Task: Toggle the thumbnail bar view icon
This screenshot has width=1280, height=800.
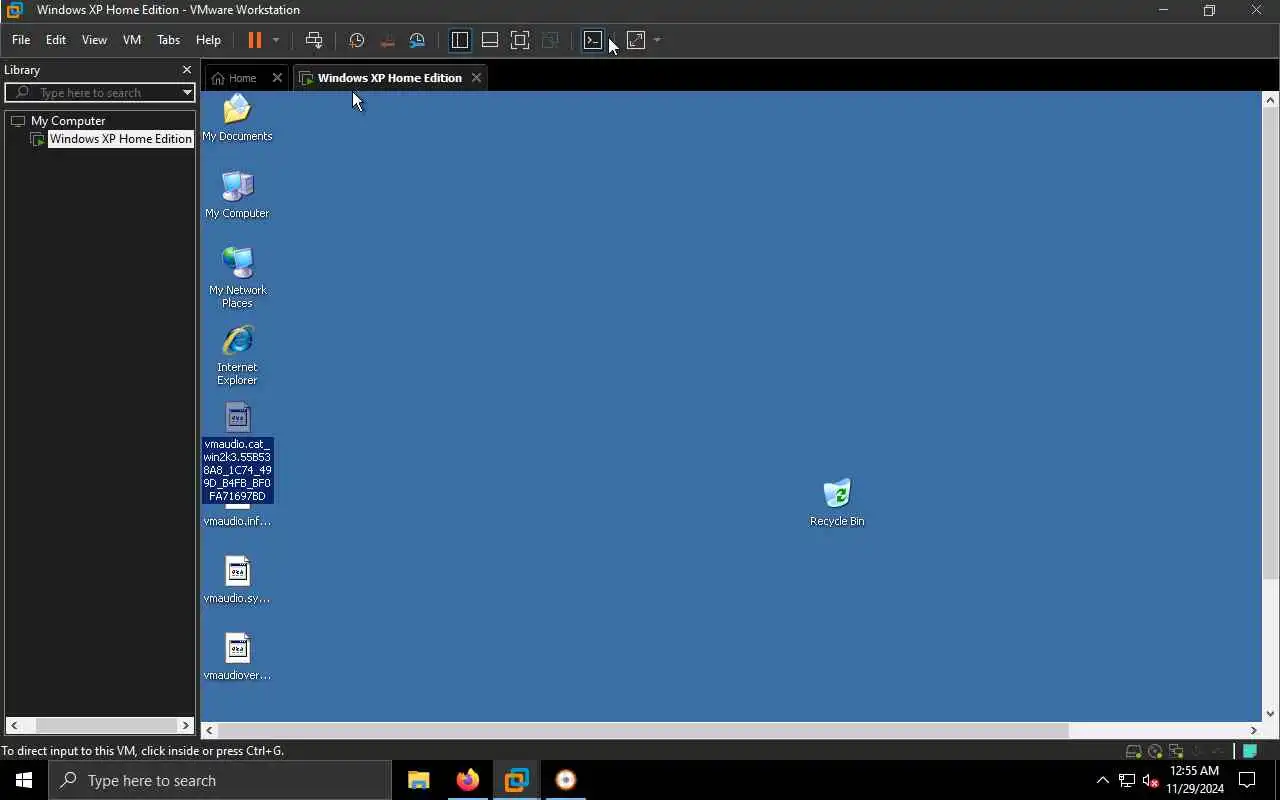Action: pyautogui.click(x=490, y=40)
